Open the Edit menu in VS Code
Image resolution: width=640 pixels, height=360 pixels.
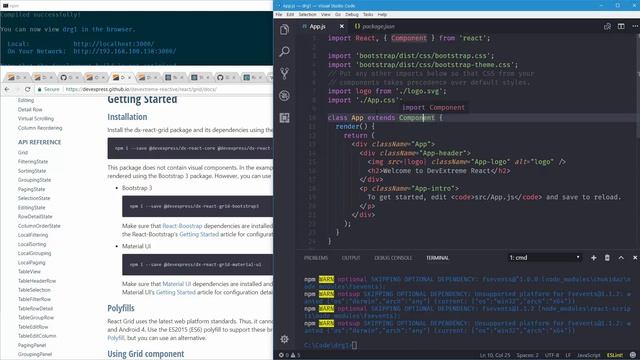[290, 14]
